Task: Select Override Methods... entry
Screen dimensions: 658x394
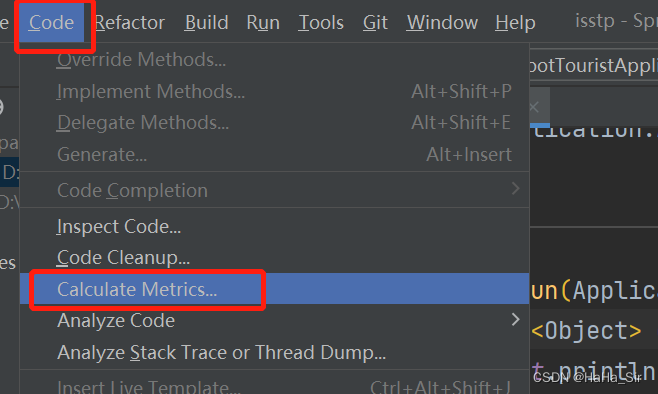Action: tap(274, 60)
